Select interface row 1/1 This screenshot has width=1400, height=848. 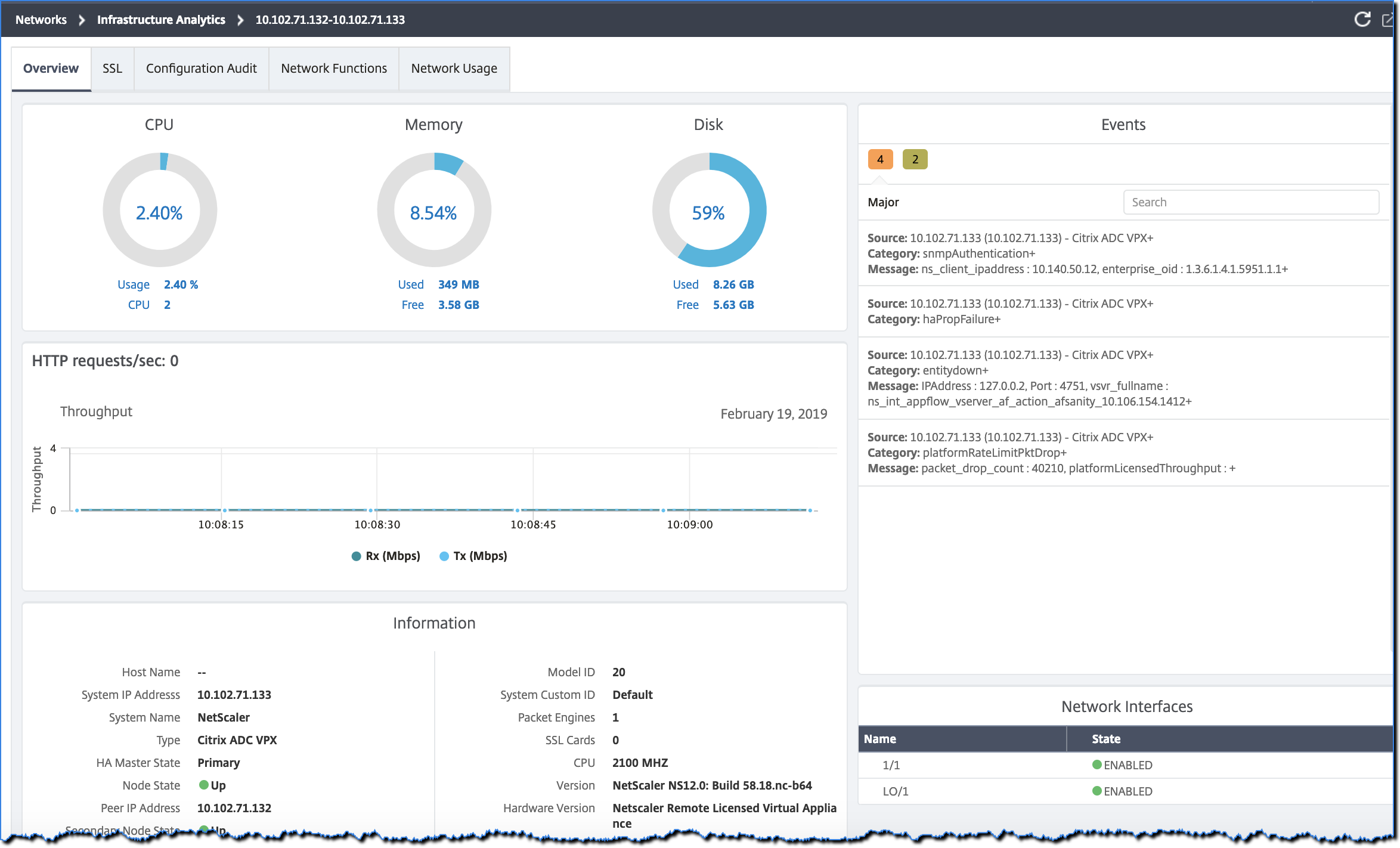(x=1126, y=765)
